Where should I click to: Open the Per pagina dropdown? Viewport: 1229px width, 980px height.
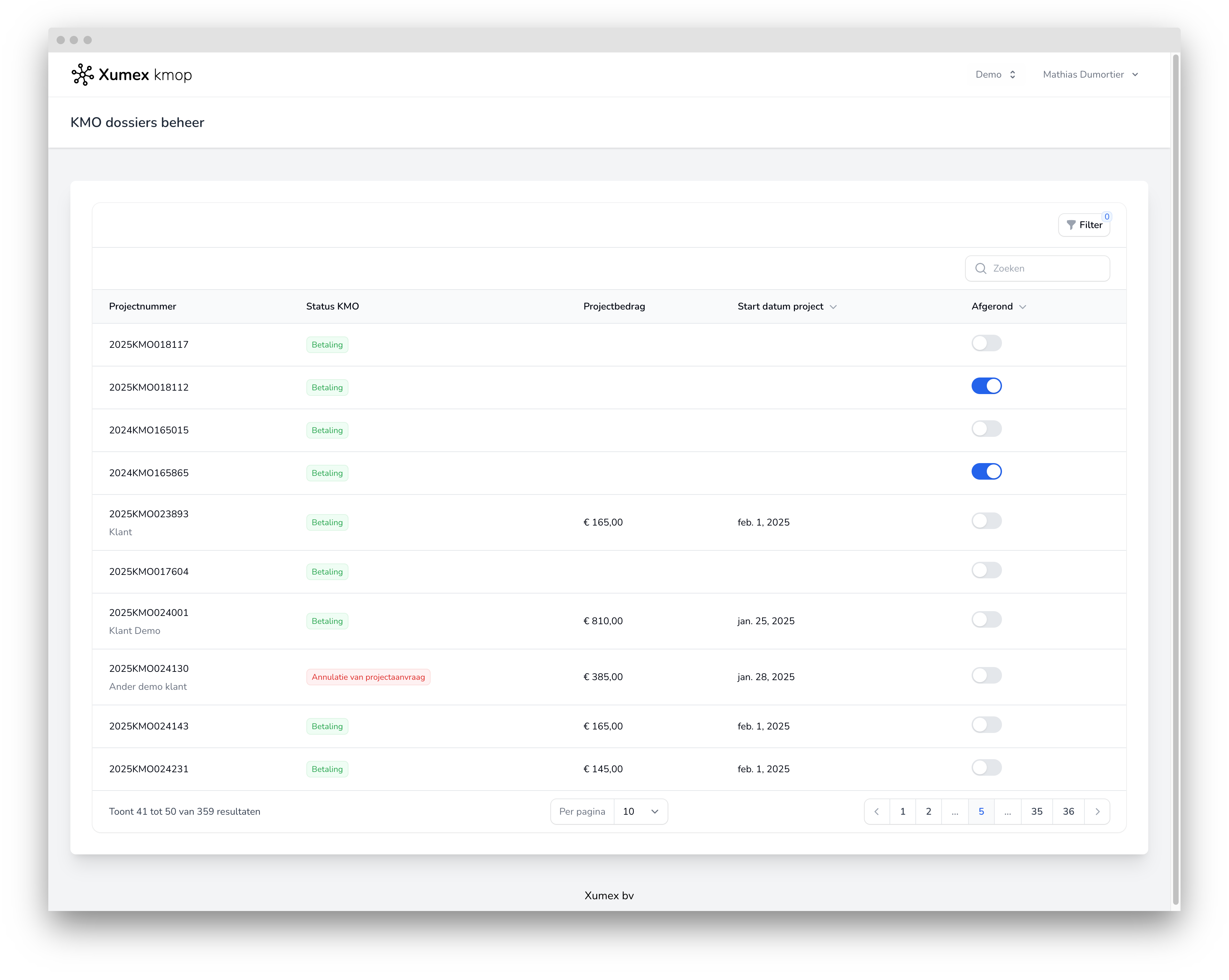(641, 811)
